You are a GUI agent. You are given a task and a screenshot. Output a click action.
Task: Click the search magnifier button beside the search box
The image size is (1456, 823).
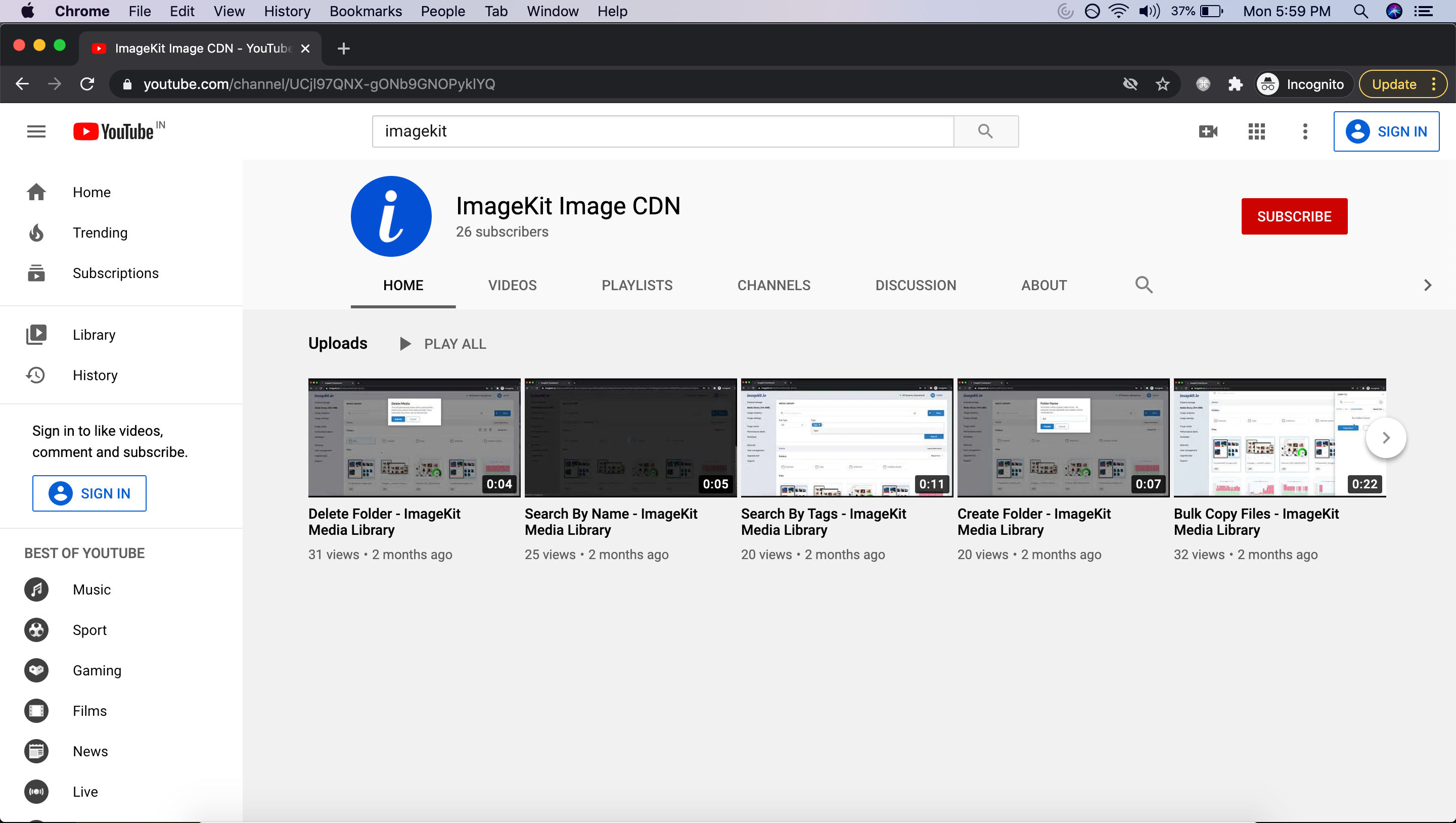coord(986,131)
